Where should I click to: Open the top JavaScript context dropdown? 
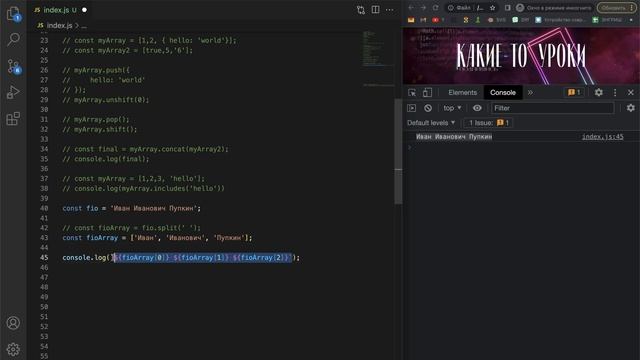click(x=452, y=108)
